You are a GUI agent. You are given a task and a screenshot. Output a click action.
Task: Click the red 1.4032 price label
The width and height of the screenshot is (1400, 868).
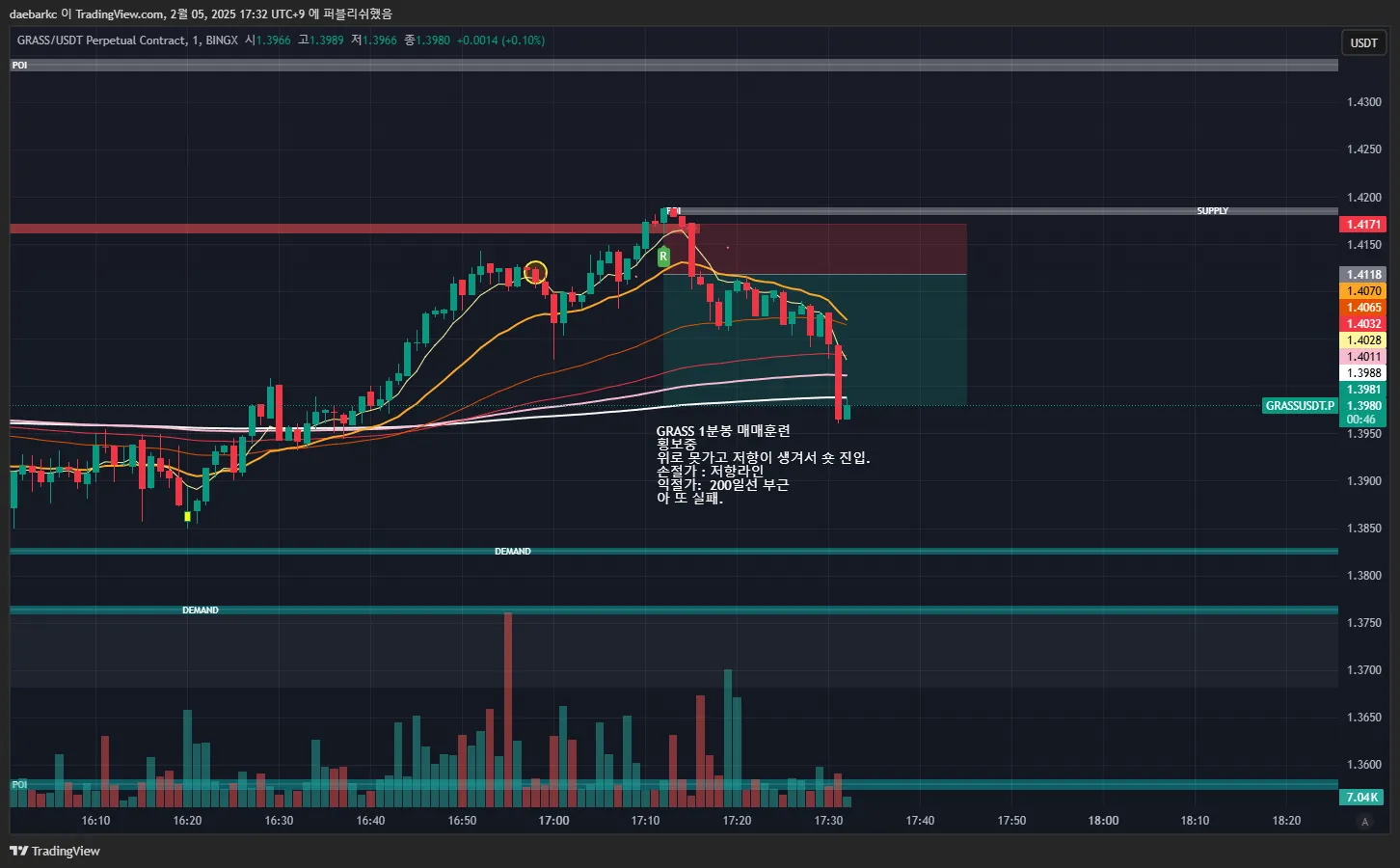tap(1363, 324)
